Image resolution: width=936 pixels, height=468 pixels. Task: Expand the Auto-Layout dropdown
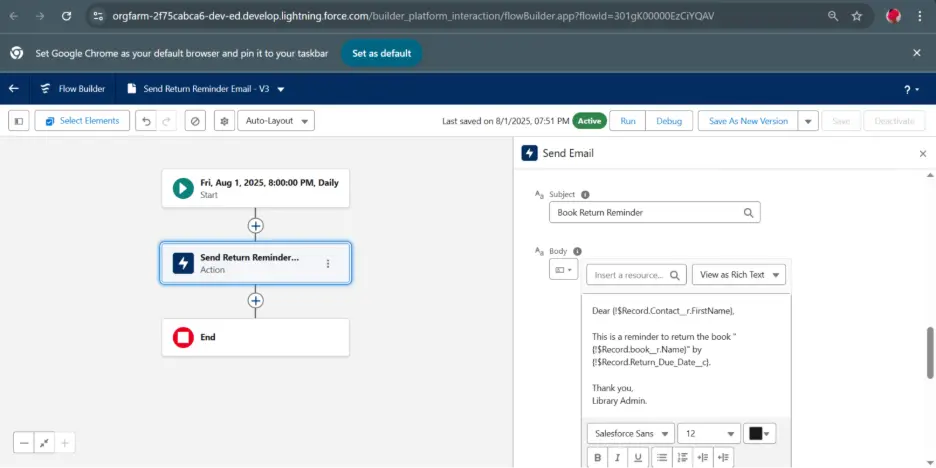[x=276, y=121]
